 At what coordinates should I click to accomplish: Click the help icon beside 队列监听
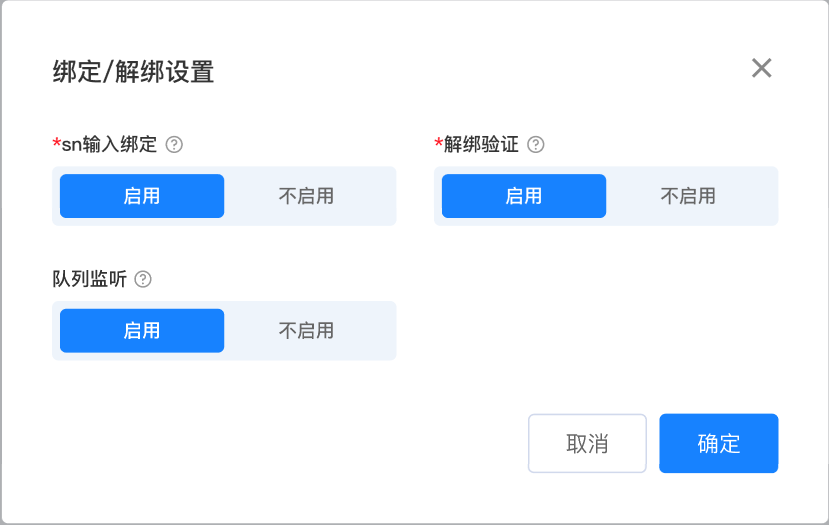pyautogui.click(x=143, y=279)
